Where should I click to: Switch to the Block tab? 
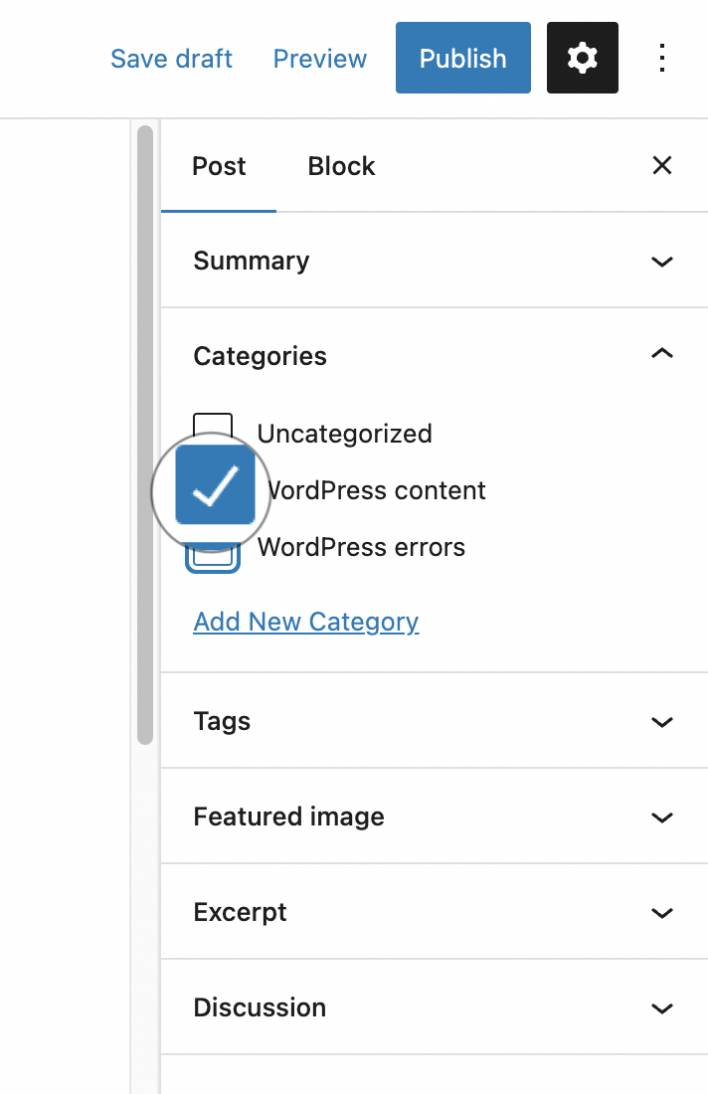pos(341,166)
